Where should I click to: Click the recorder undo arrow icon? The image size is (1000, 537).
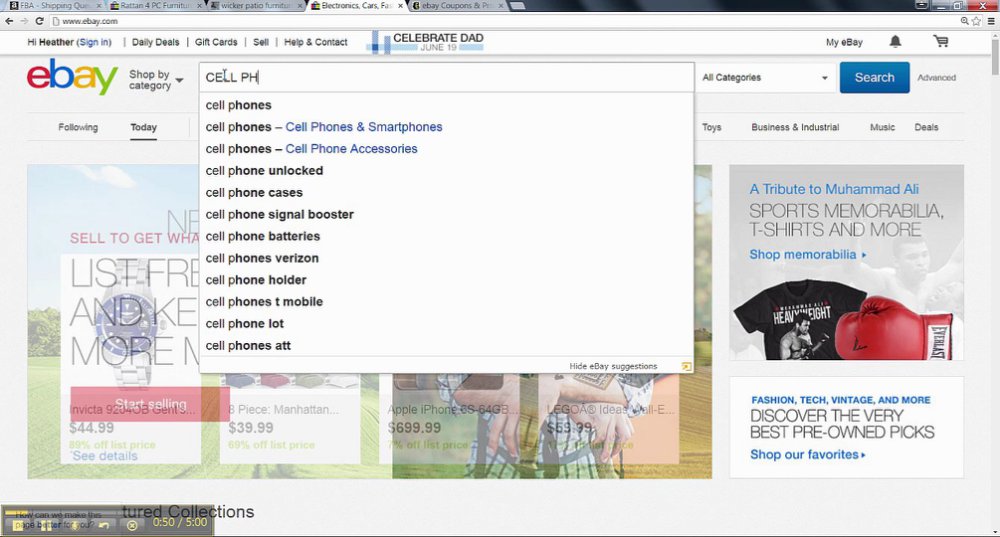pyautogui.click(x=104, y=526)
